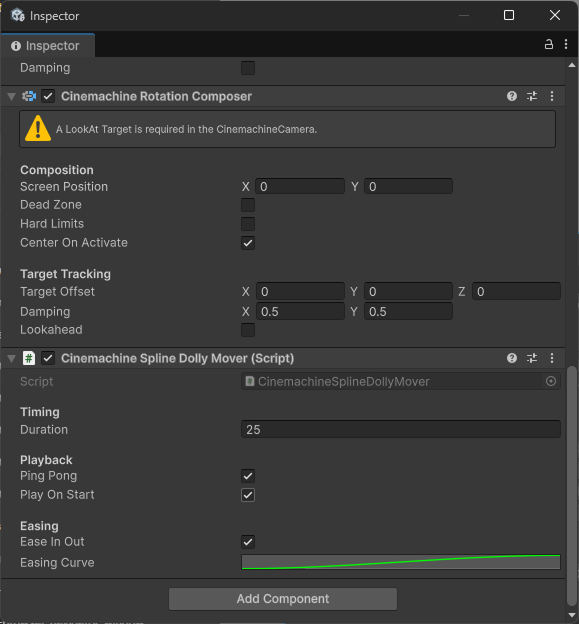579x624 pixels.
Task: Open the Script object picker circle
Action: pyautogui.click(x=551, y=381)
